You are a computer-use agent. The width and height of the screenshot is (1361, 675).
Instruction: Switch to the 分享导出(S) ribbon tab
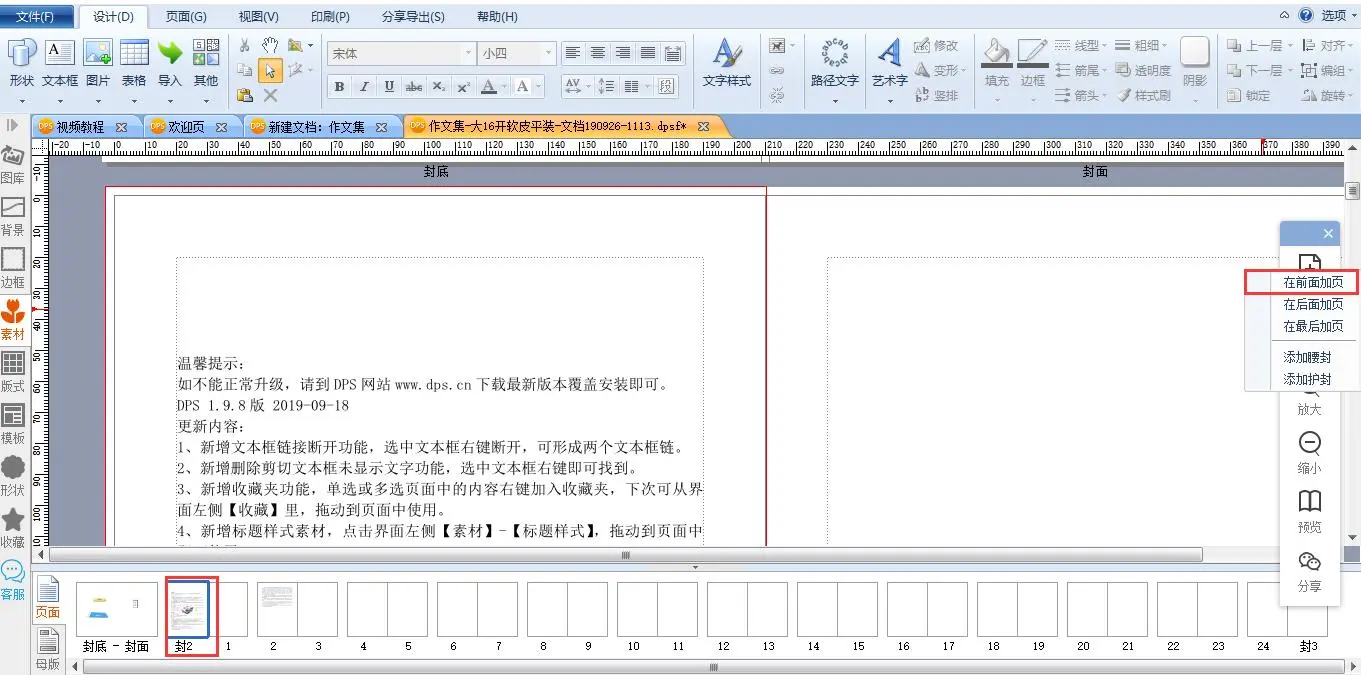coord(413,16)
